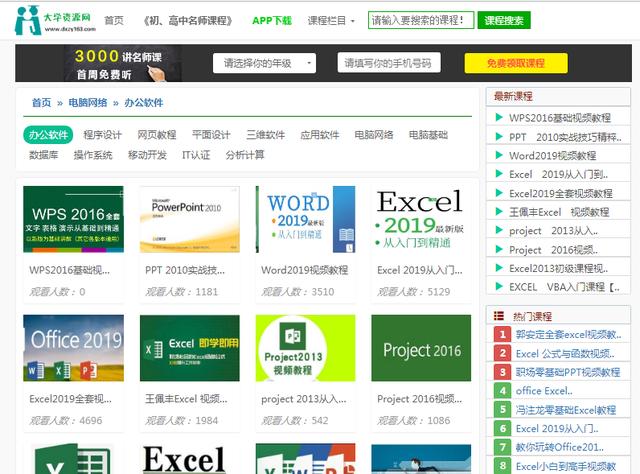This screenshot has width=640, height=474.
Task: Open the APP下载 navigation item
Action: click(272, 20)
